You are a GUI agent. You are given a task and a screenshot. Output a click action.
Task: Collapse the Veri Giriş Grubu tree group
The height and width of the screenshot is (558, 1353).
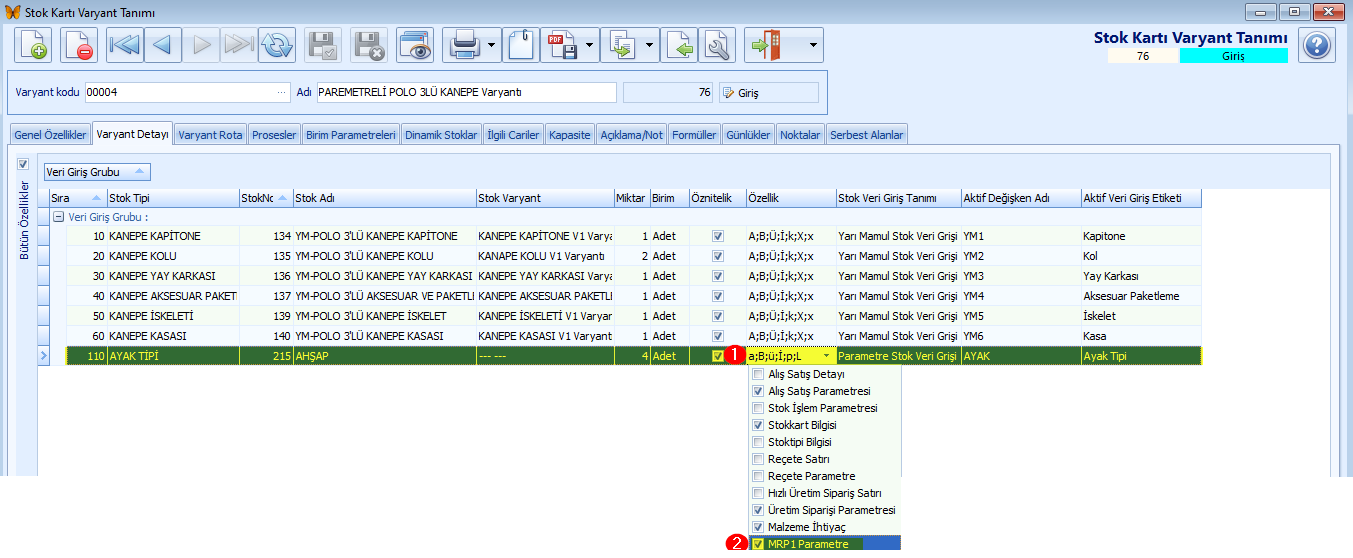click(59, 217)
